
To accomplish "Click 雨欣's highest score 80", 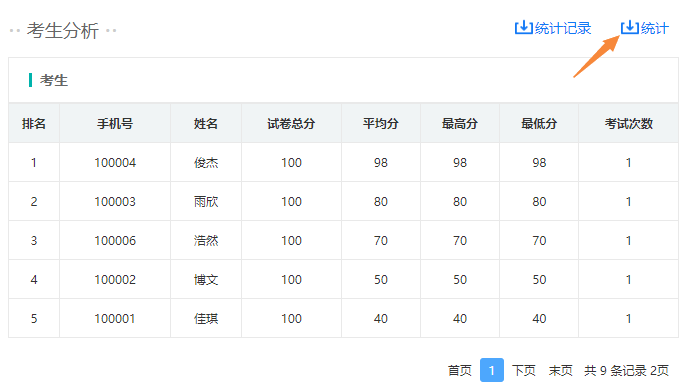I will pos(460,202).
